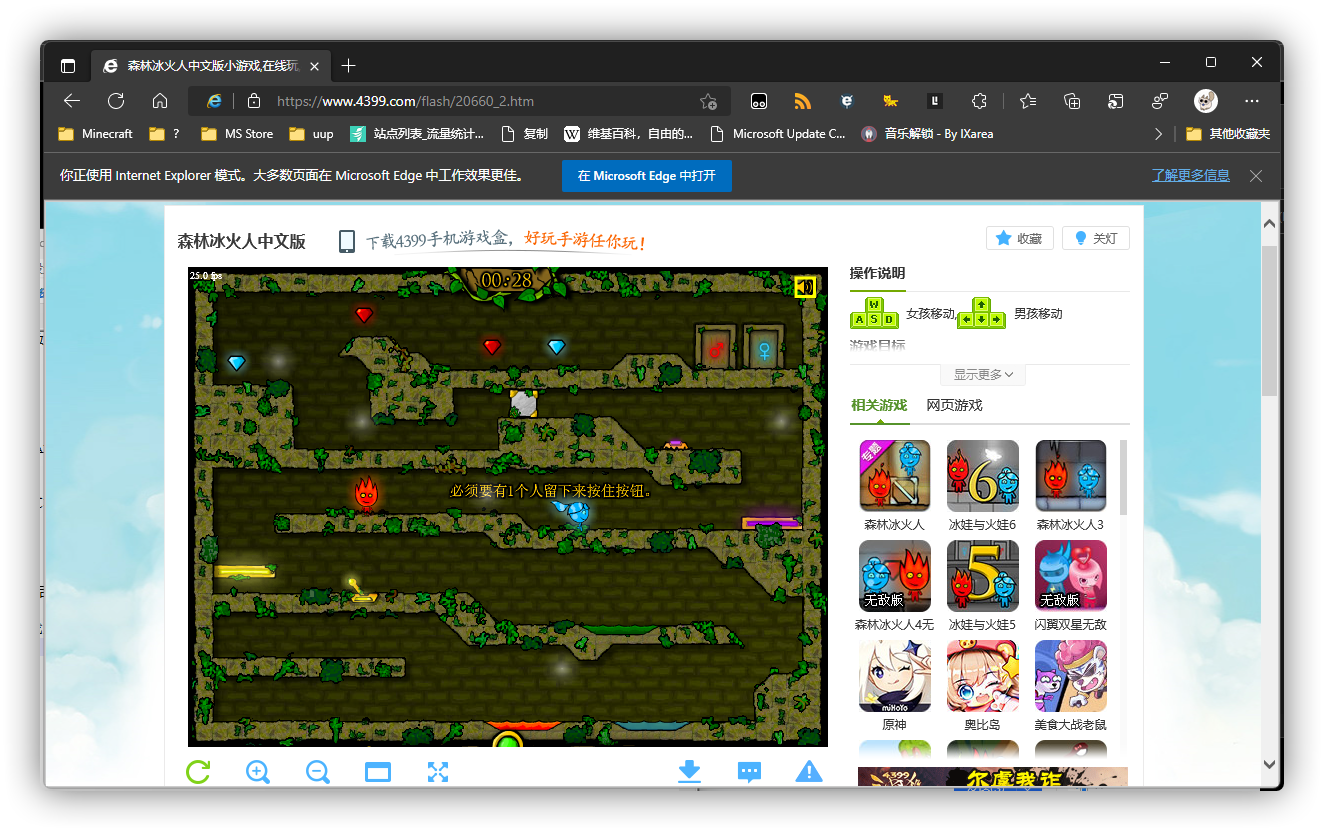This screenshot has width=1324, height=831.
Task: Open fullscreen expand arrows icon below game
Action: 438,771
